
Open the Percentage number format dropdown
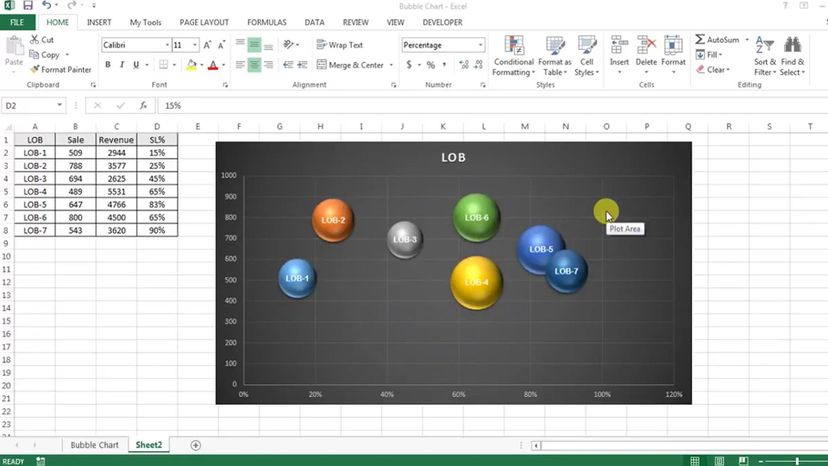pos(480,45)
